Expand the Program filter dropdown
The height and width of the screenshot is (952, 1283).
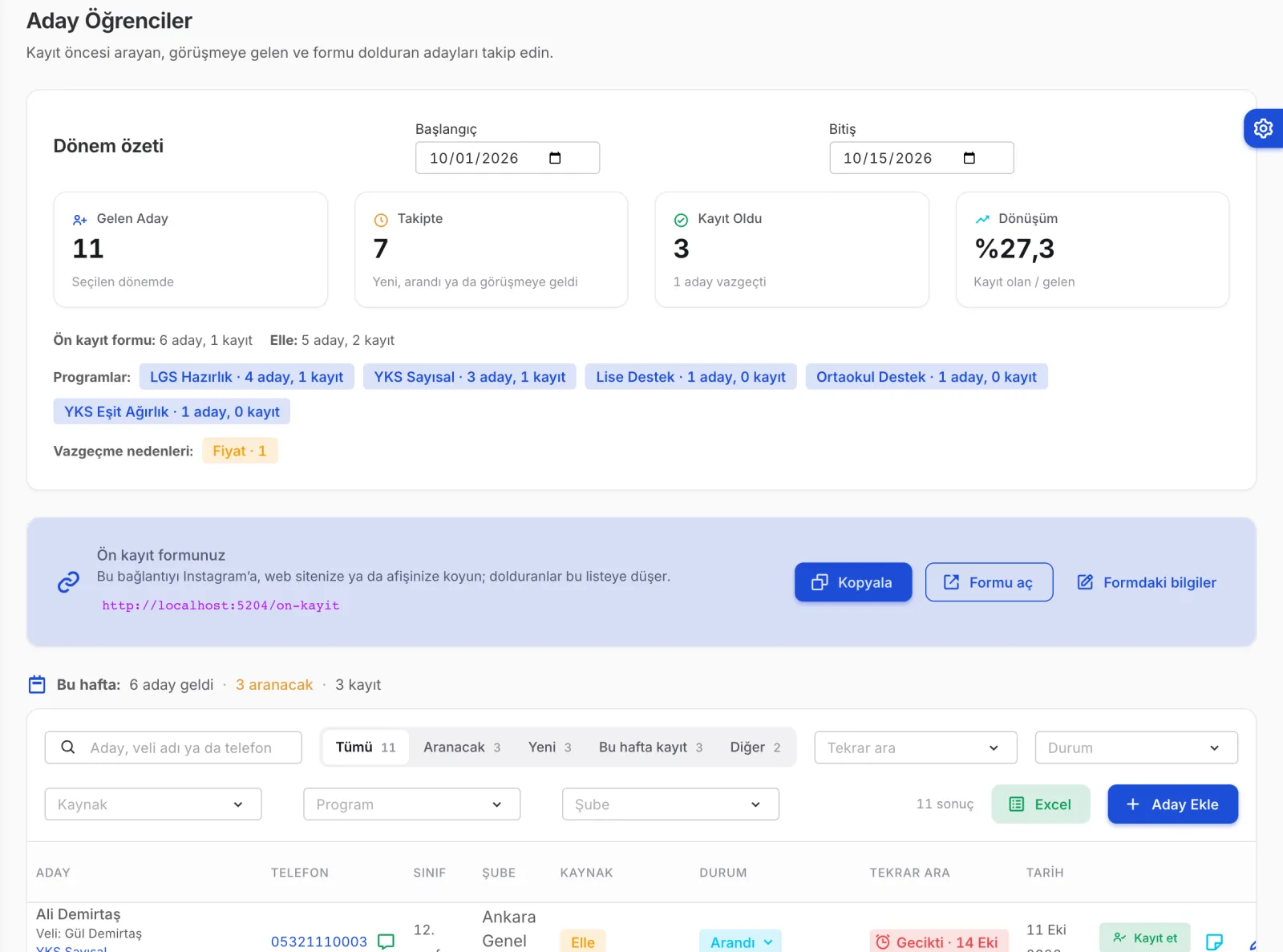coord(412,804)
